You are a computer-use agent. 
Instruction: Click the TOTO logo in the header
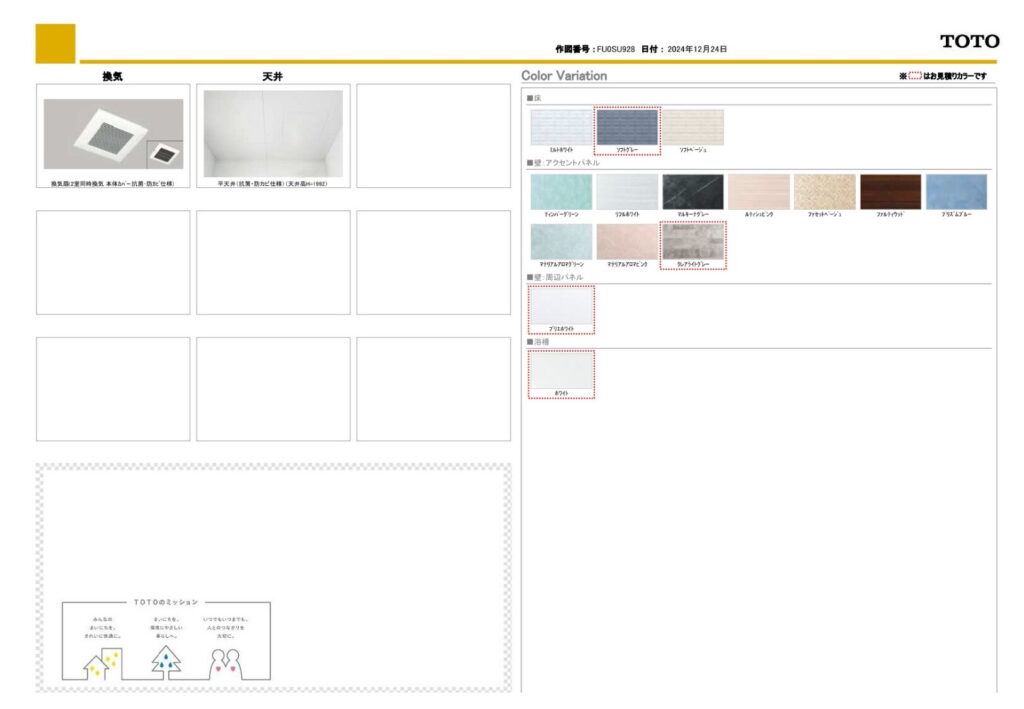pyautogui.click(x=968, y=41)
